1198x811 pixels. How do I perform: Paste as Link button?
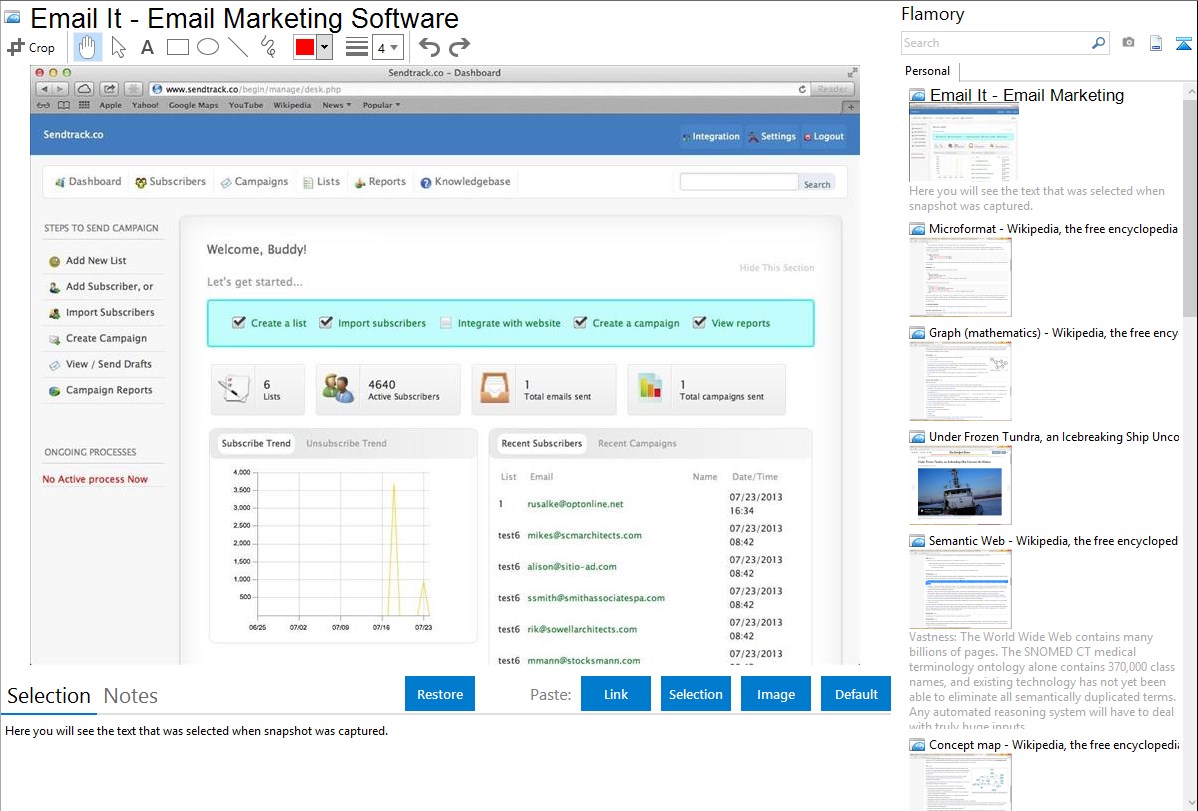(x=616, y=694)
